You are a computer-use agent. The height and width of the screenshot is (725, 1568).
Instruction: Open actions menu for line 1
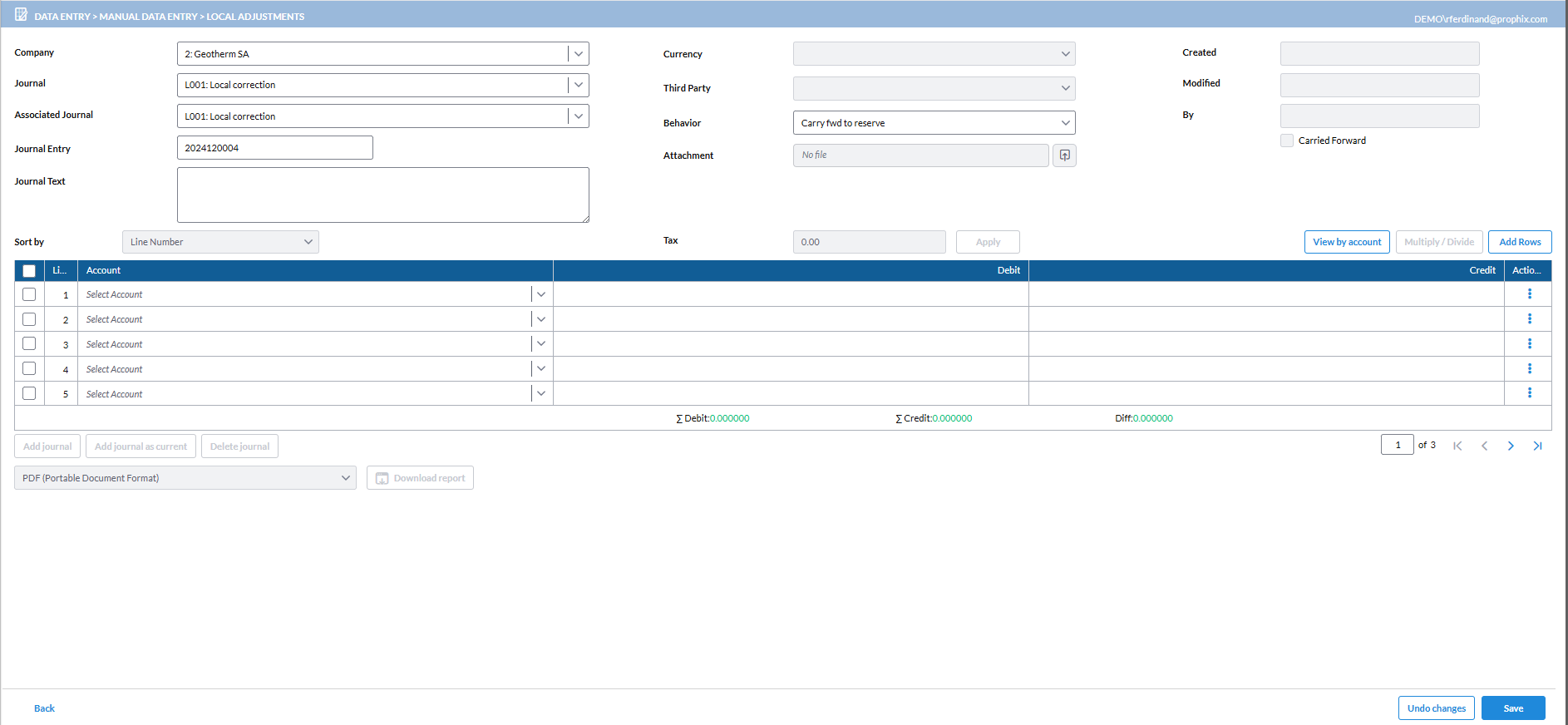pos(1529,294)
